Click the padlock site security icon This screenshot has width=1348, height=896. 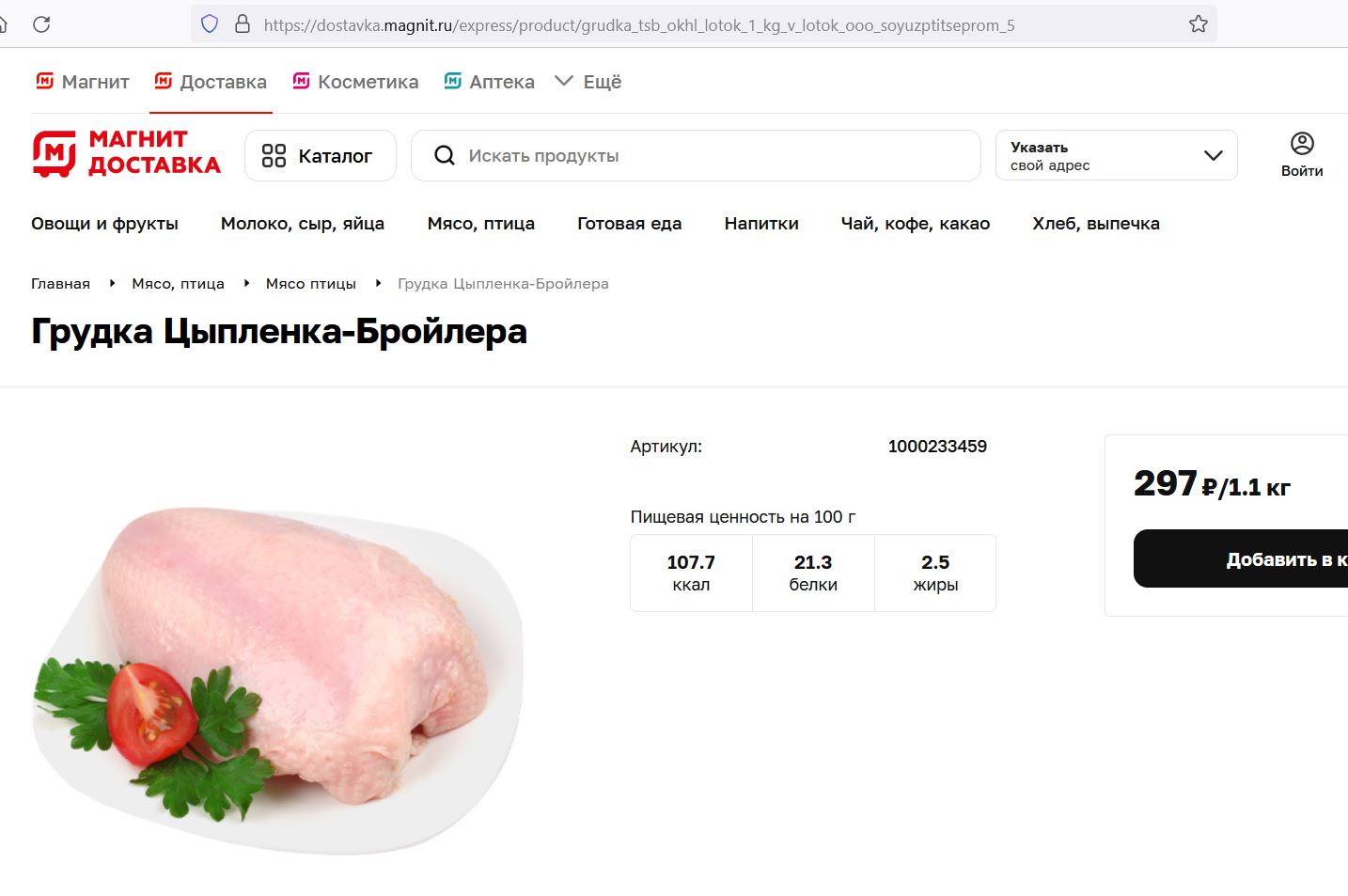[243, 24]
